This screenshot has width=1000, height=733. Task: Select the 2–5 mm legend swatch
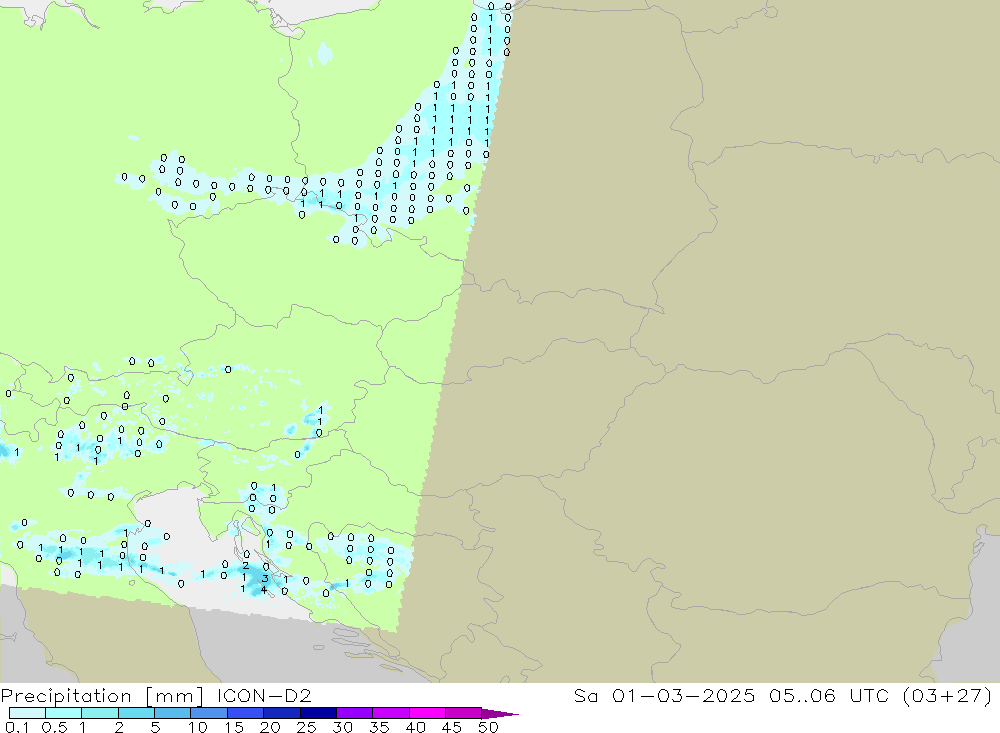[x=136, y=713]
